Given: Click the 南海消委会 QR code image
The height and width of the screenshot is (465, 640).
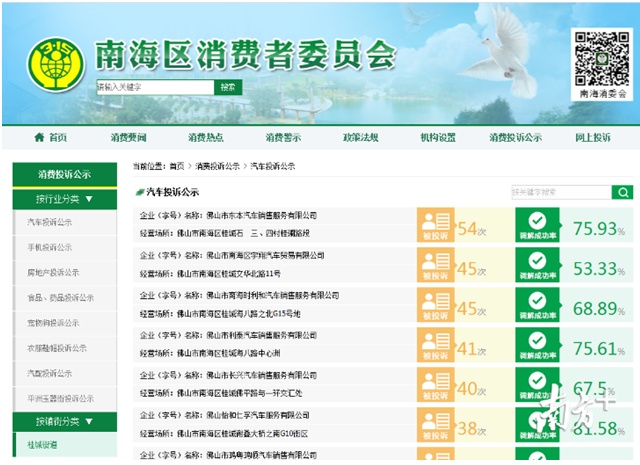Looking at the screenshot, I should (603, 56).
